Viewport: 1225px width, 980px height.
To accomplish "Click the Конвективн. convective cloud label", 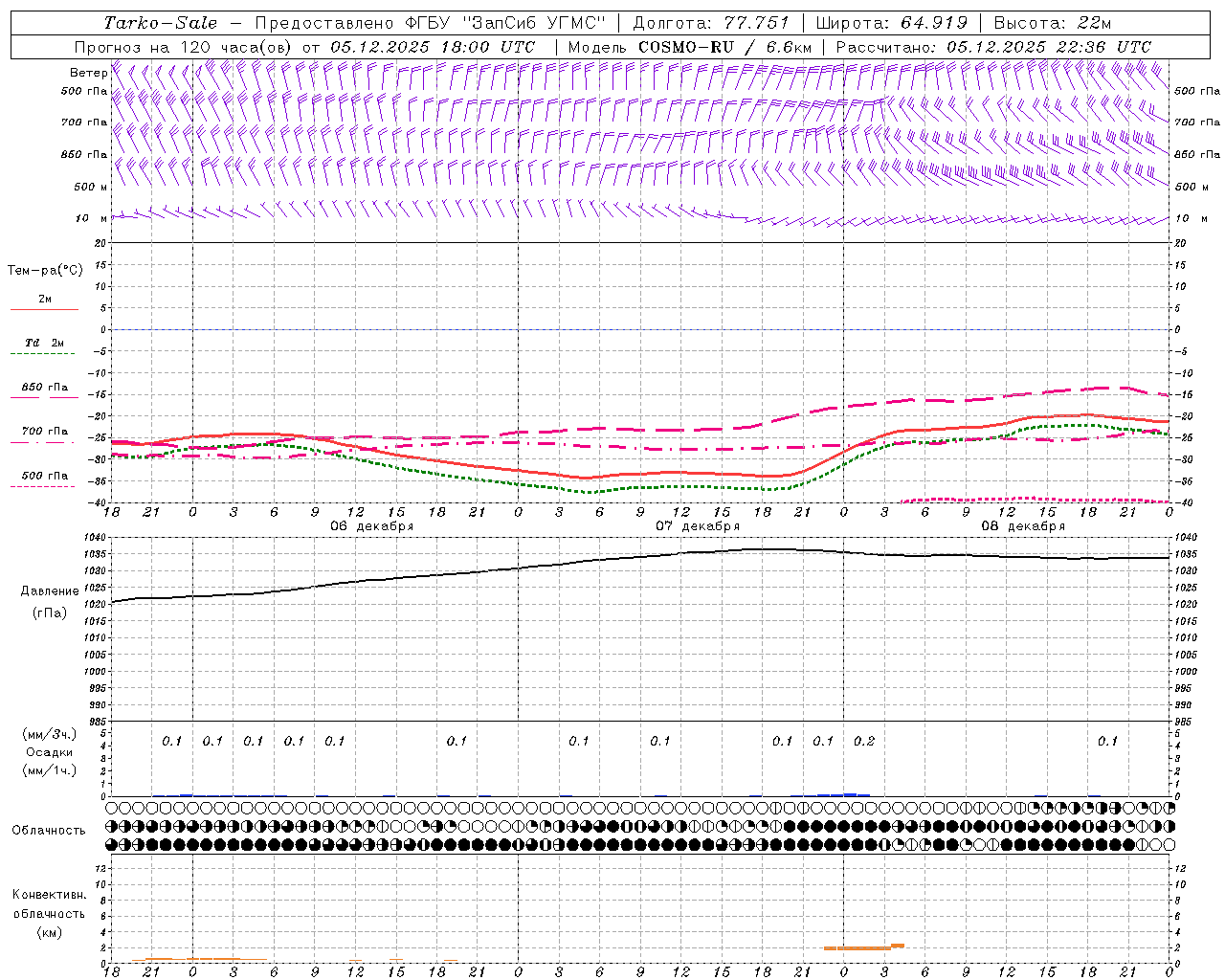I will tap(49, 896).
